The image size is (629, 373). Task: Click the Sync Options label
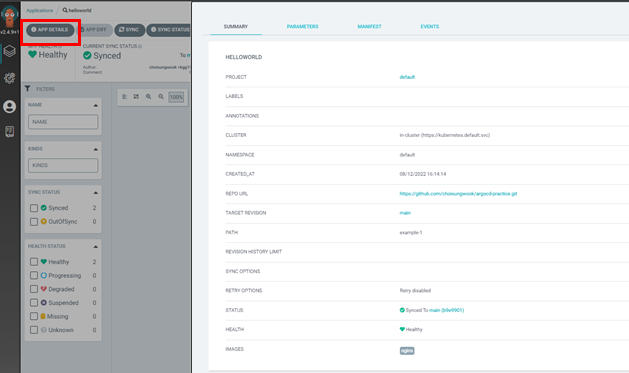click(x=243, y=272)
